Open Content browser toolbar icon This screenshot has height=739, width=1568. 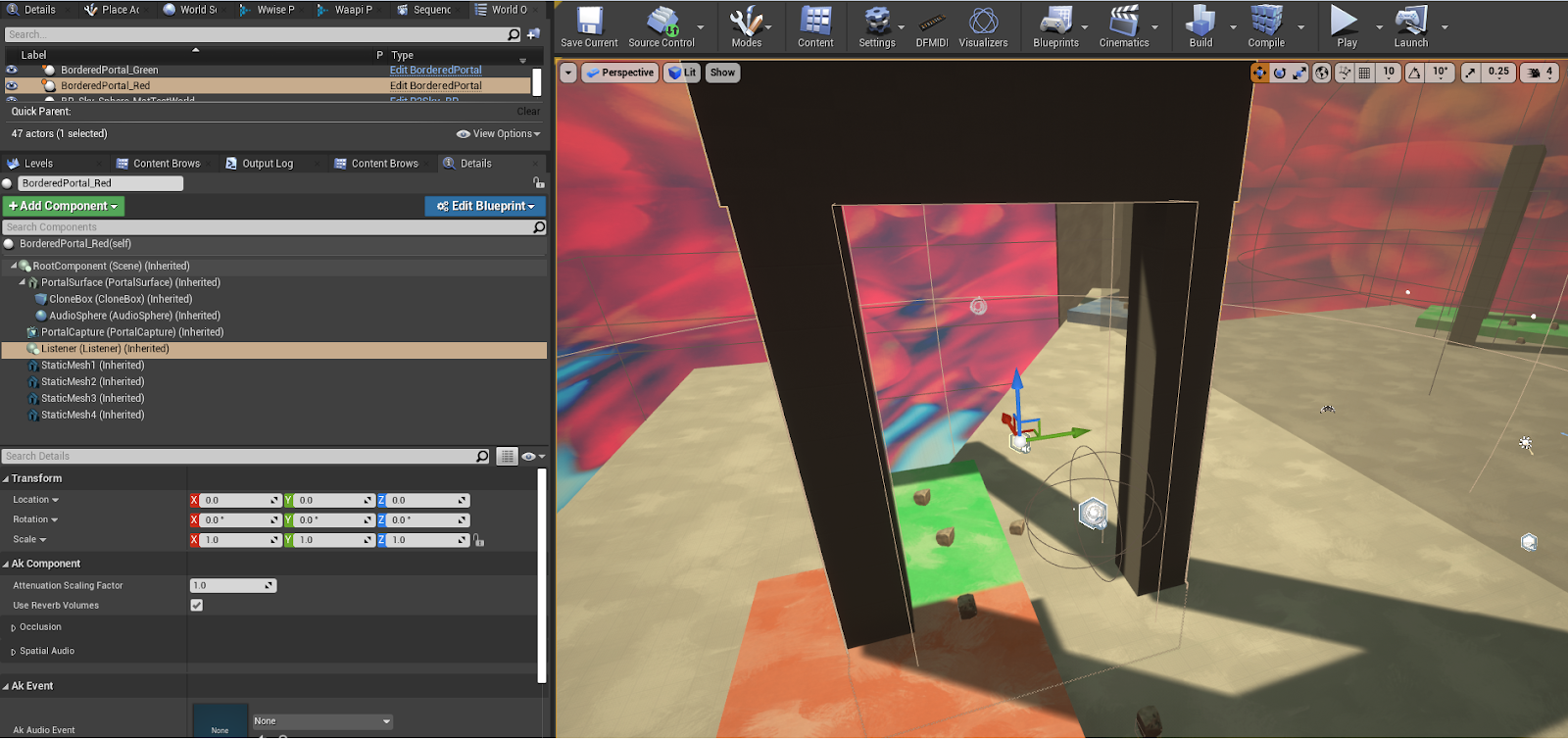point(815,26)
